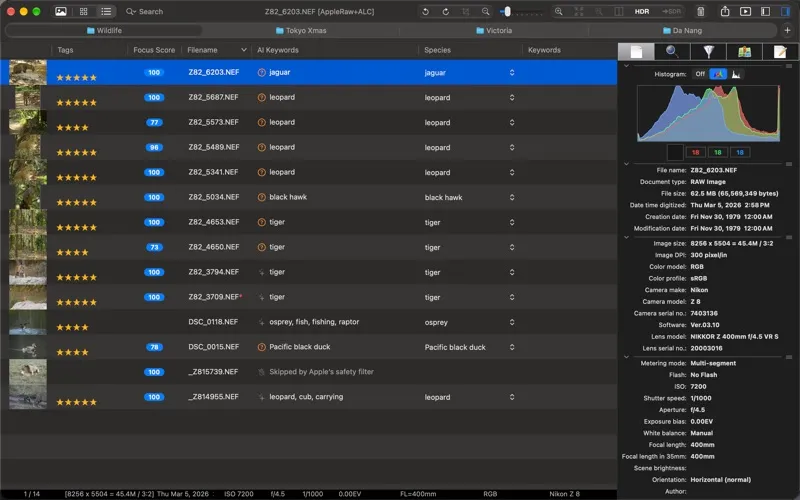Open species dropdown for Pacific black duck
800x500 pixels.
tap(512, 347)
